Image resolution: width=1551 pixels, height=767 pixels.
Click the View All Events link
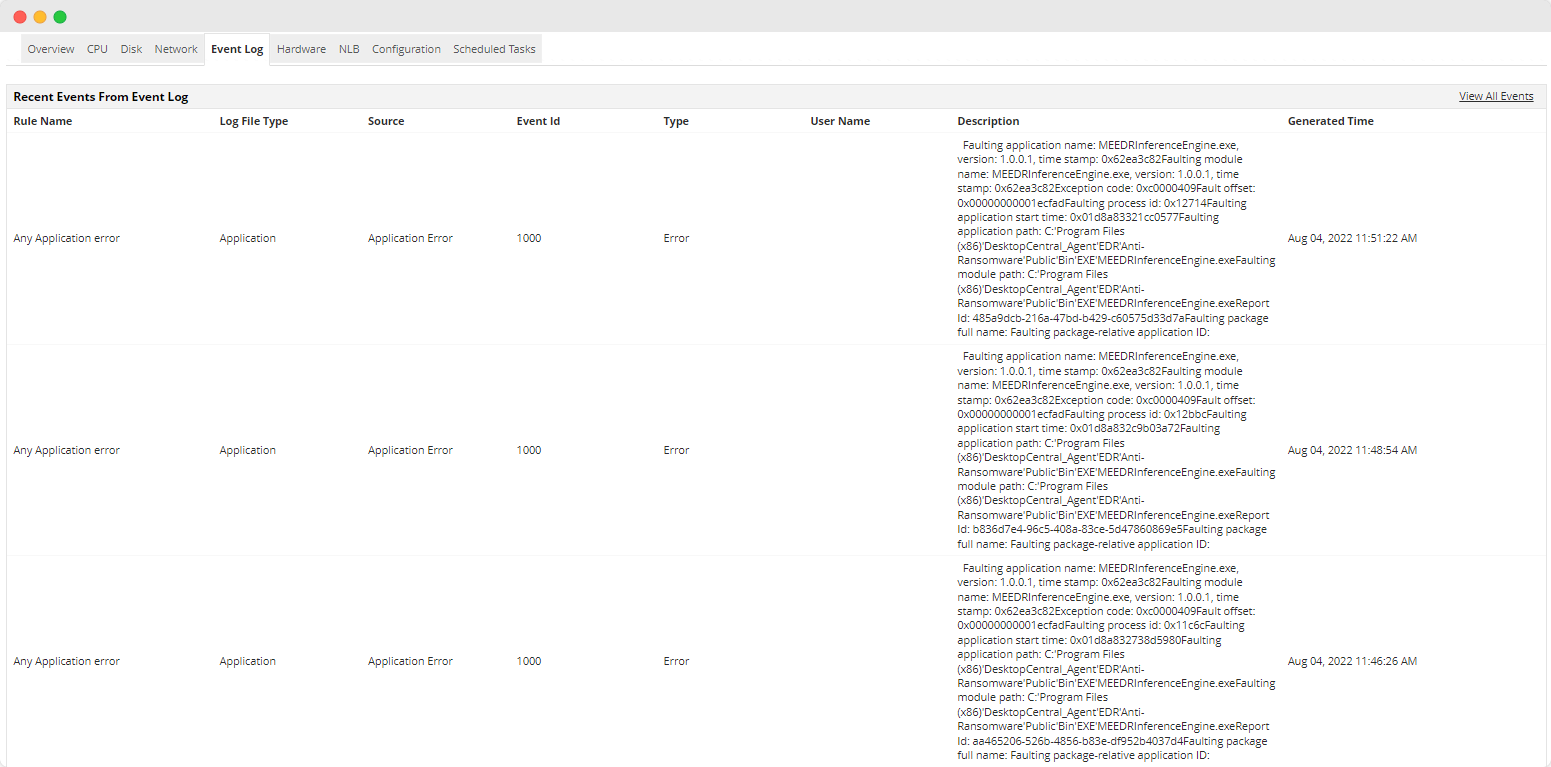(x=1495, y=95)
